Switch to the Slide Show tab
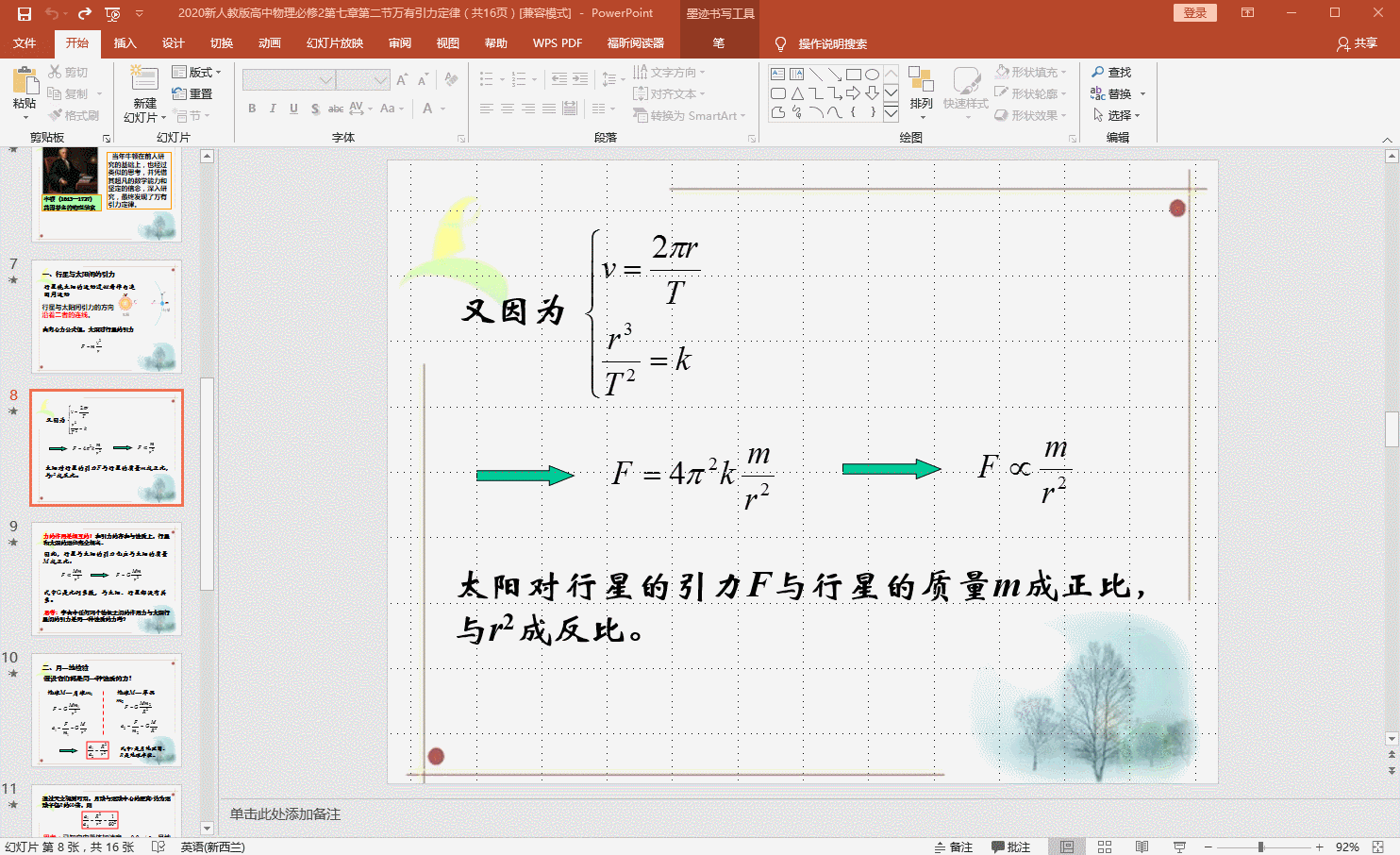 coord(334,43)
